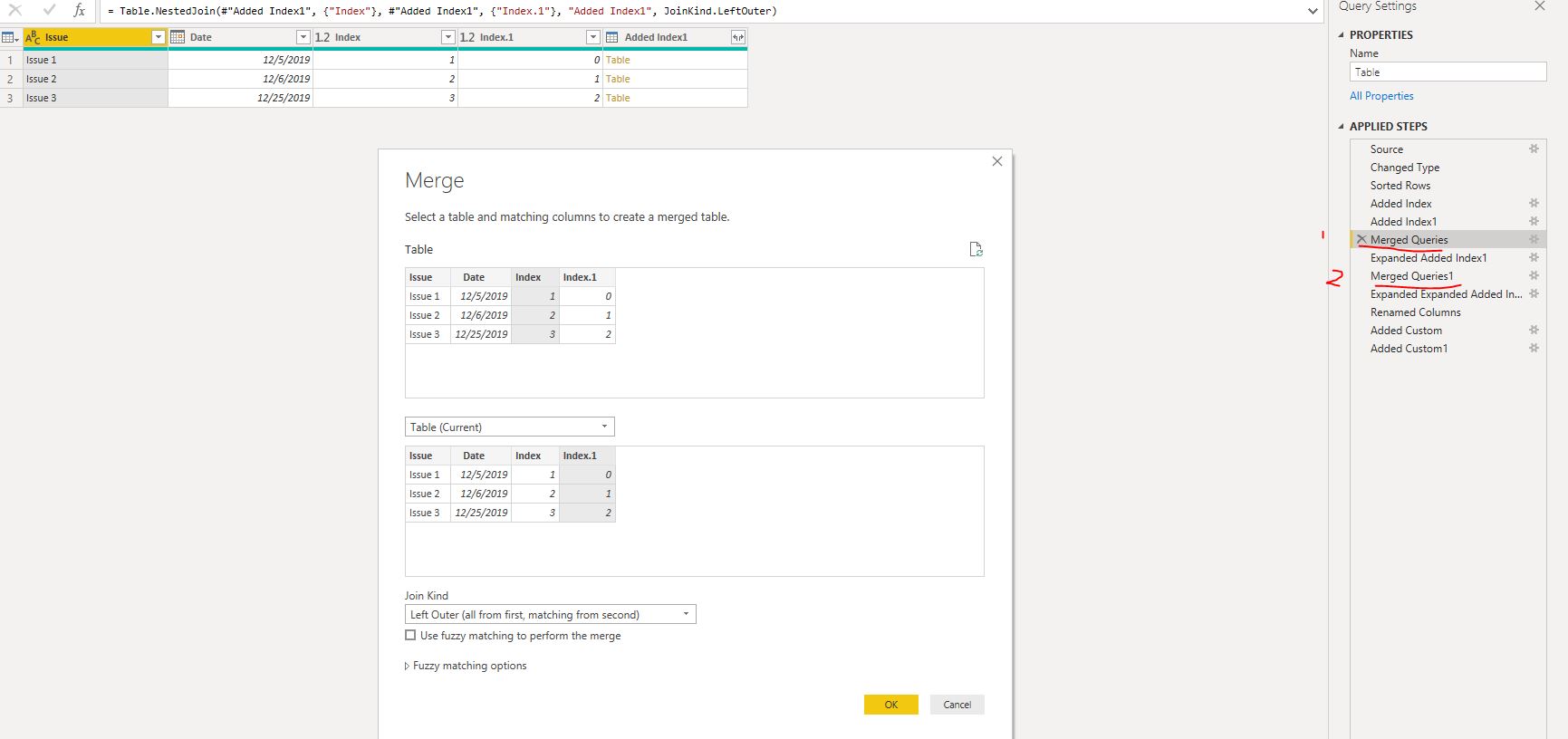Screen dimensions: 1568x739
Task: Open the gear settings for Source step
Action: [x=1534, y=149]
